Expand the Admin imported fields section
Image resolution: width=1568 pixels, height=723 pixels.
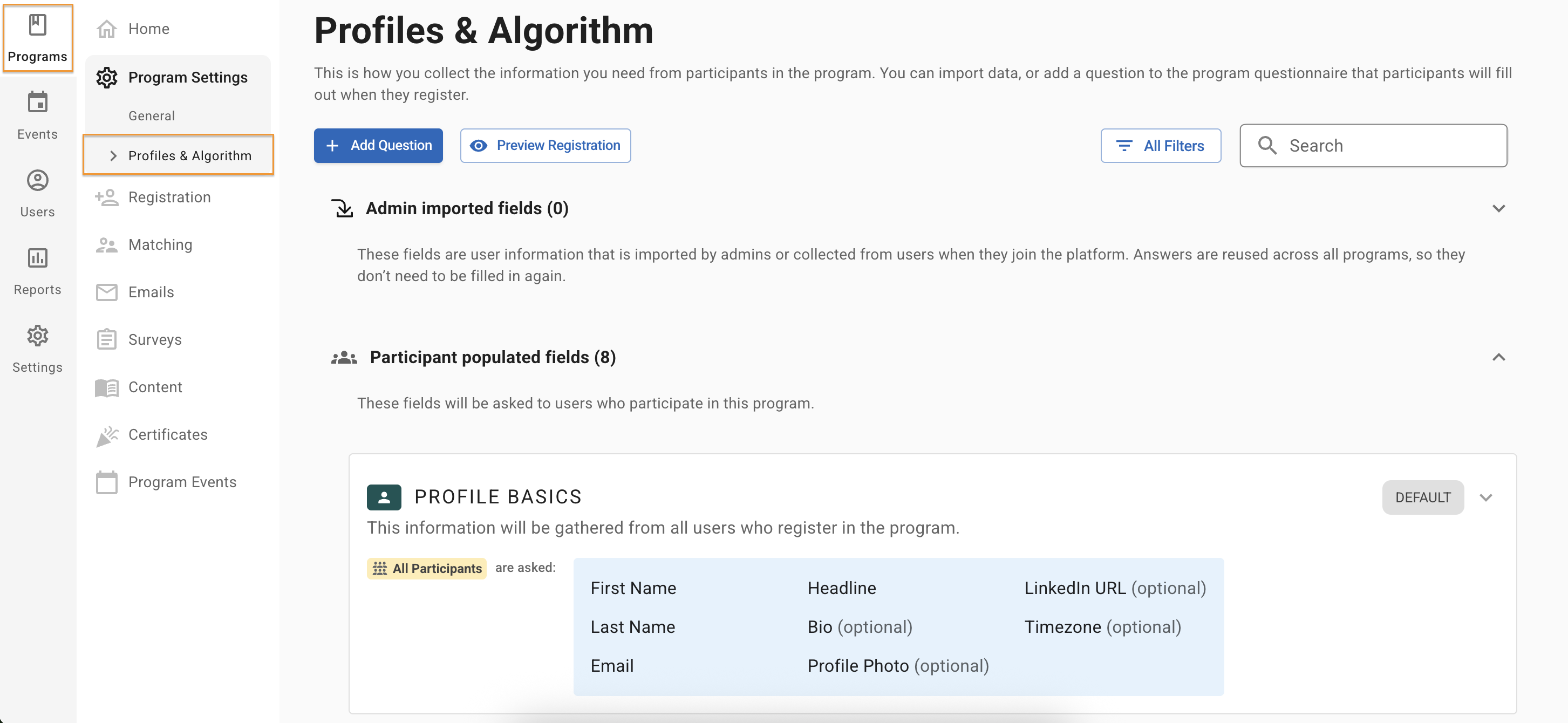(x=1498, y=209)
